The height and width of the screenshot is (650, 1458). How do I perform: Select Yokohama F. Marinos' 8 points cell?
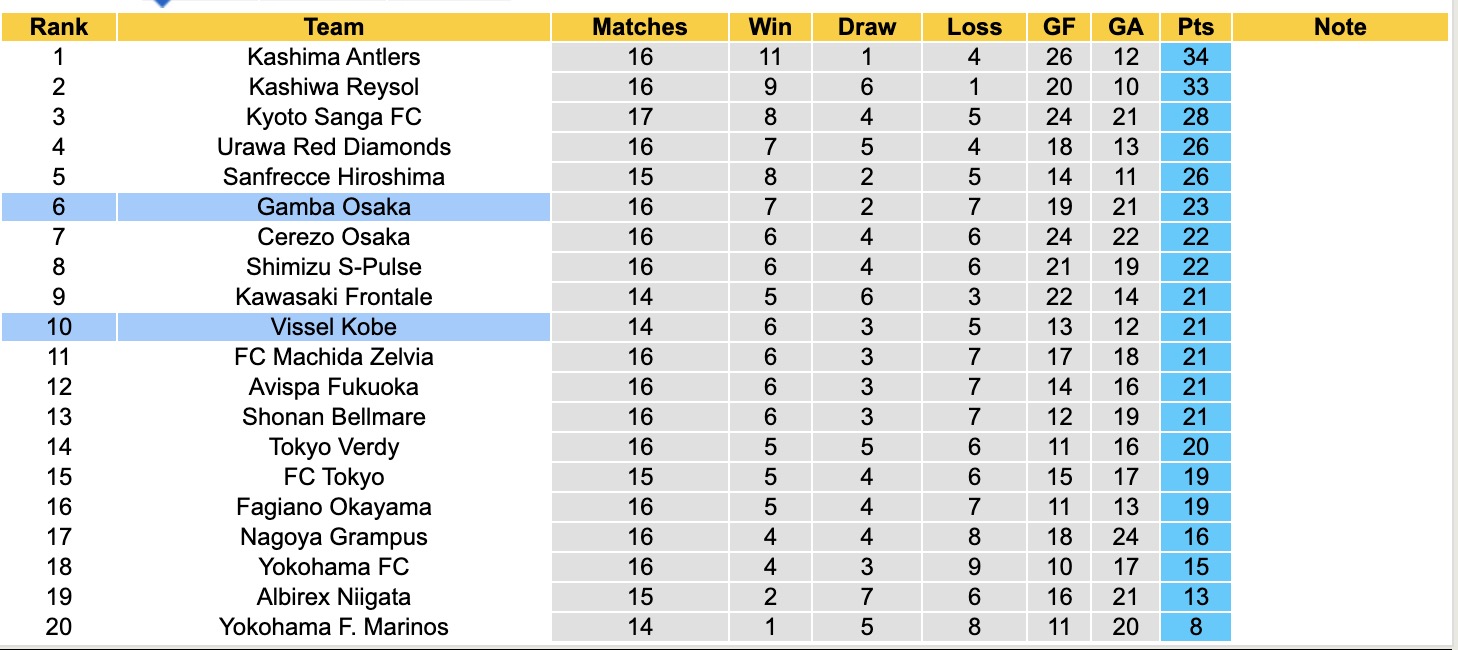1195,627
